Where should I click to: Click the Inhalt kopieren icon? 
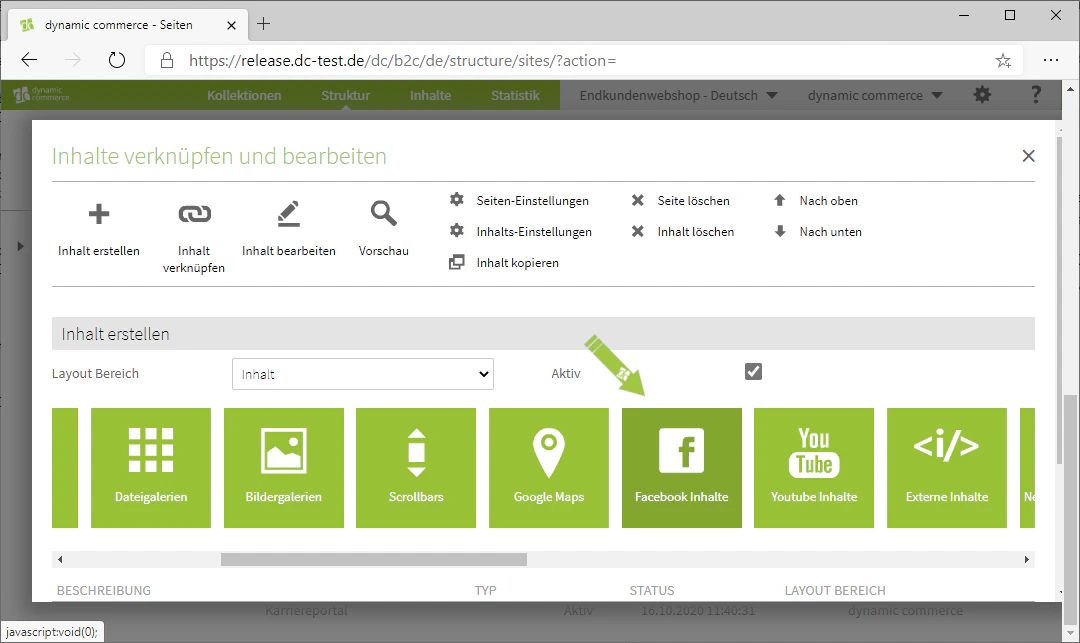(457, 262)
